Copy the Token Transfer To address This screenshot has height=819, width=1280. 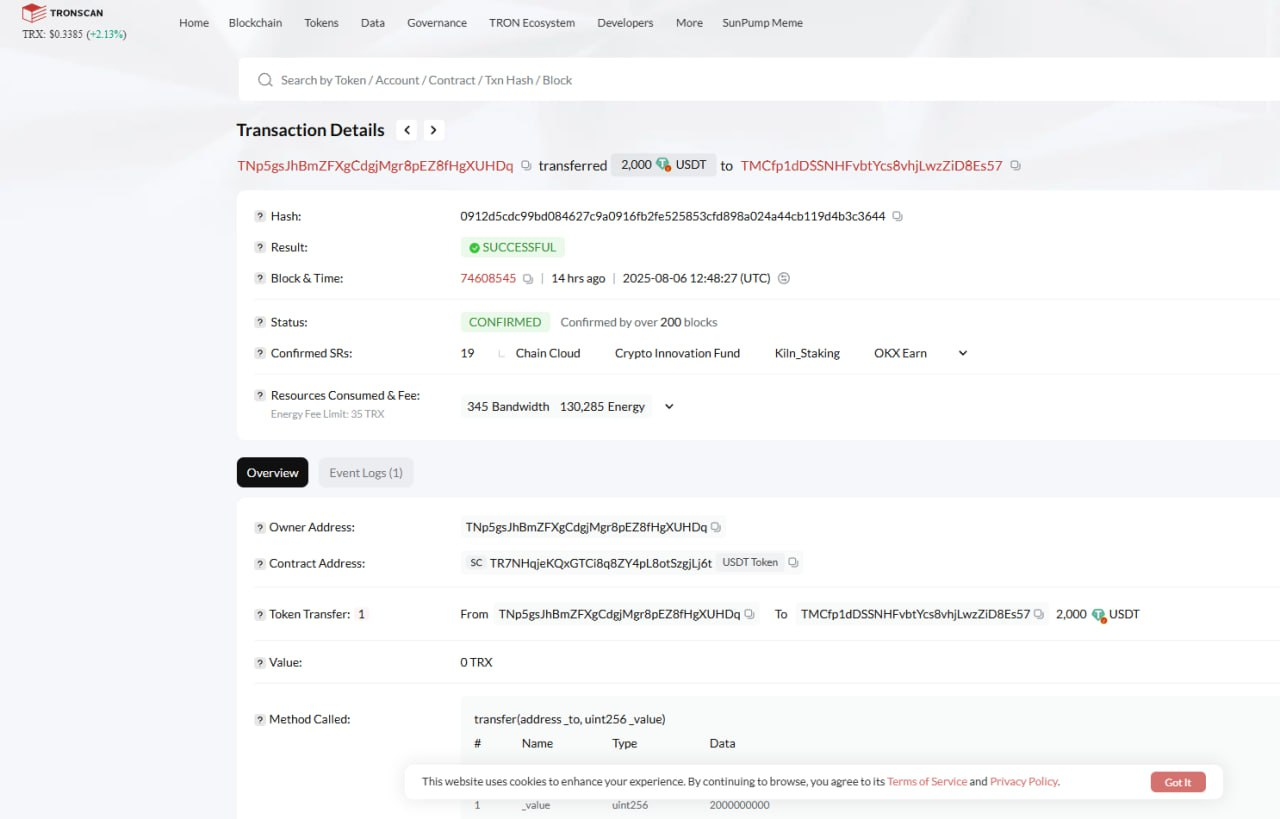click(1039, 614)
